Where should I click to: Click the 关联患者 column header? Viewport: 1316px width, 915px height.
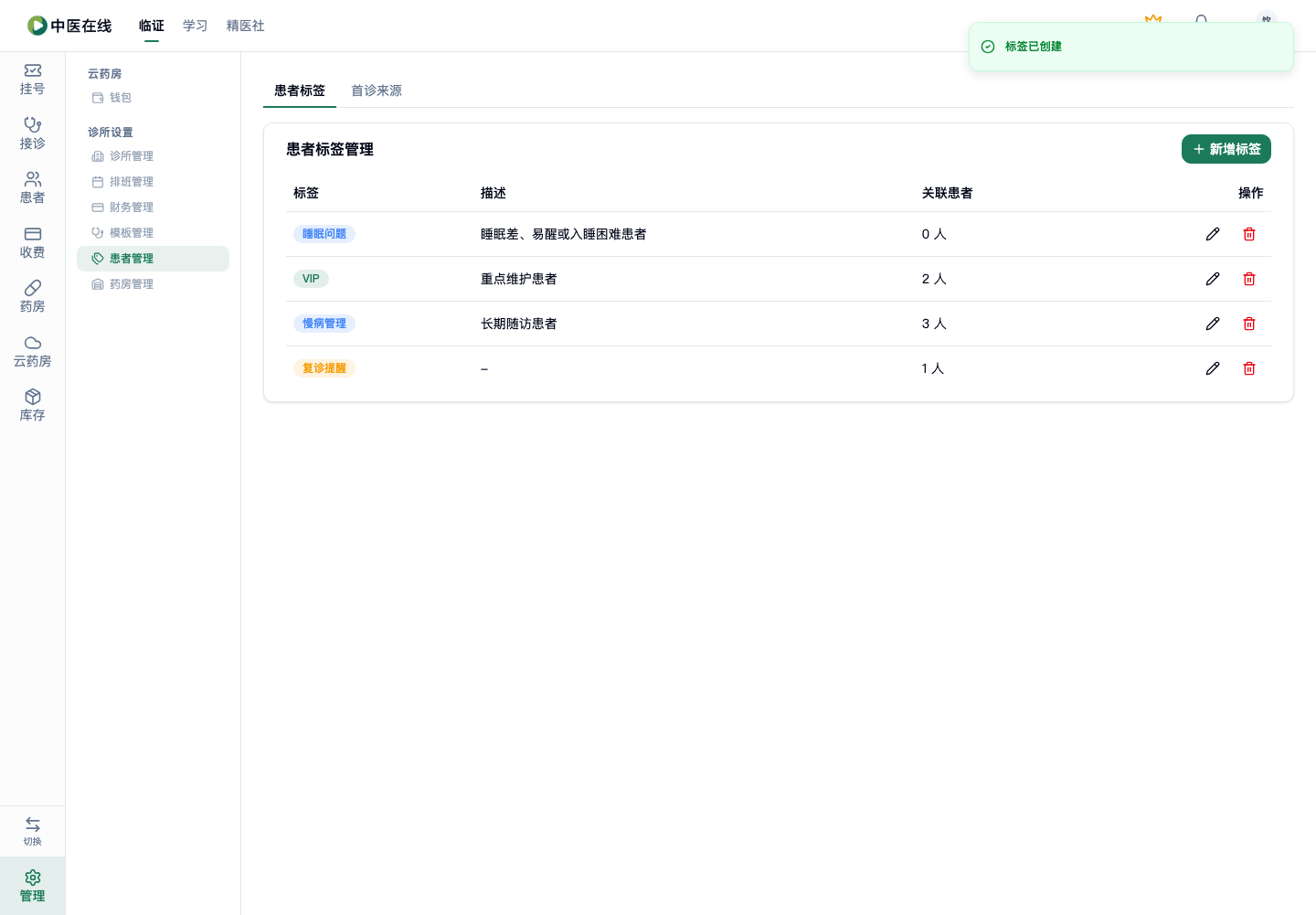coord(947,193)
